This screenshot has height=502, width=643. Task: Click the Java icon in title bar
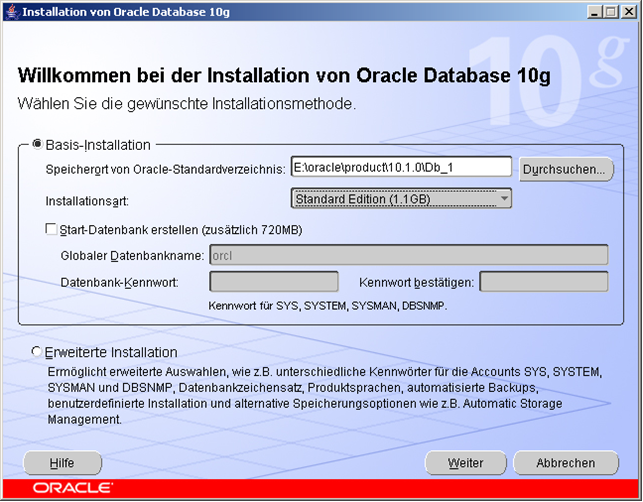click(13, 12)
